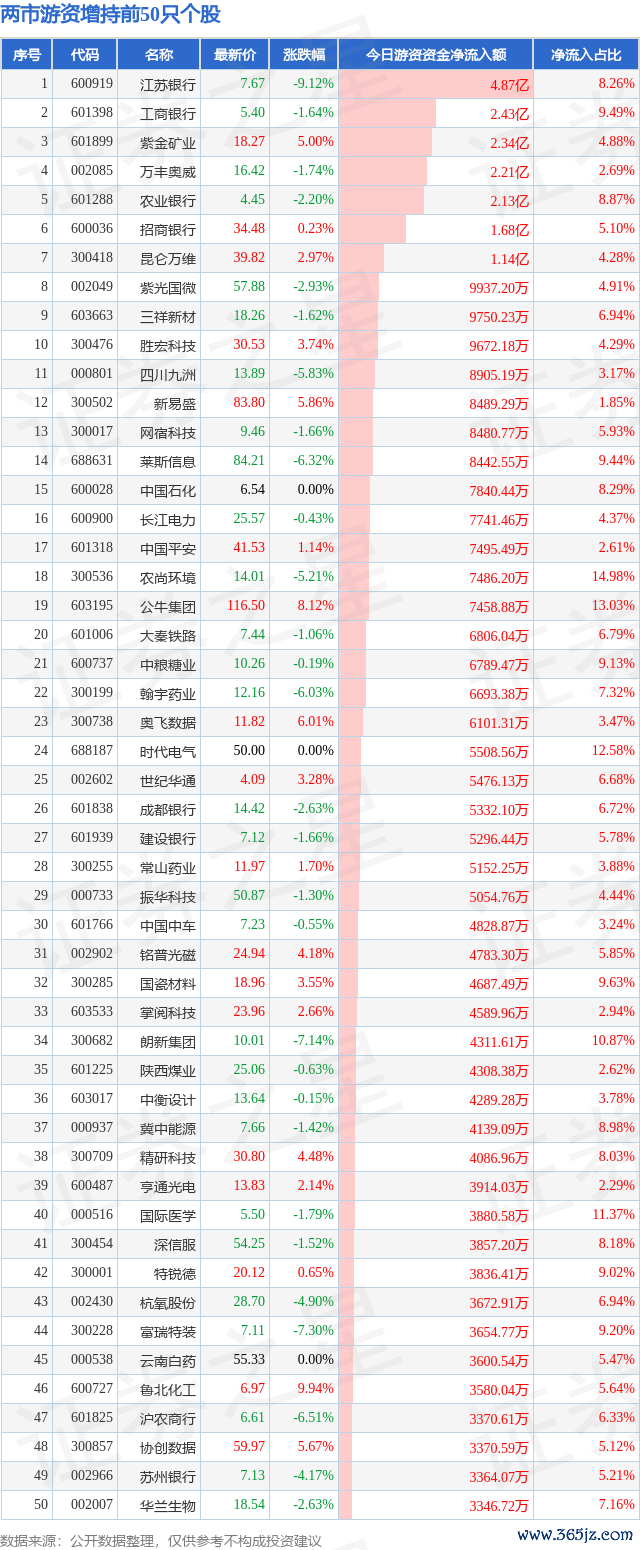Click stock name 协创数据
Image resolution: width=640 pixels, height=1550 pixels.
tap(169, 1448)
